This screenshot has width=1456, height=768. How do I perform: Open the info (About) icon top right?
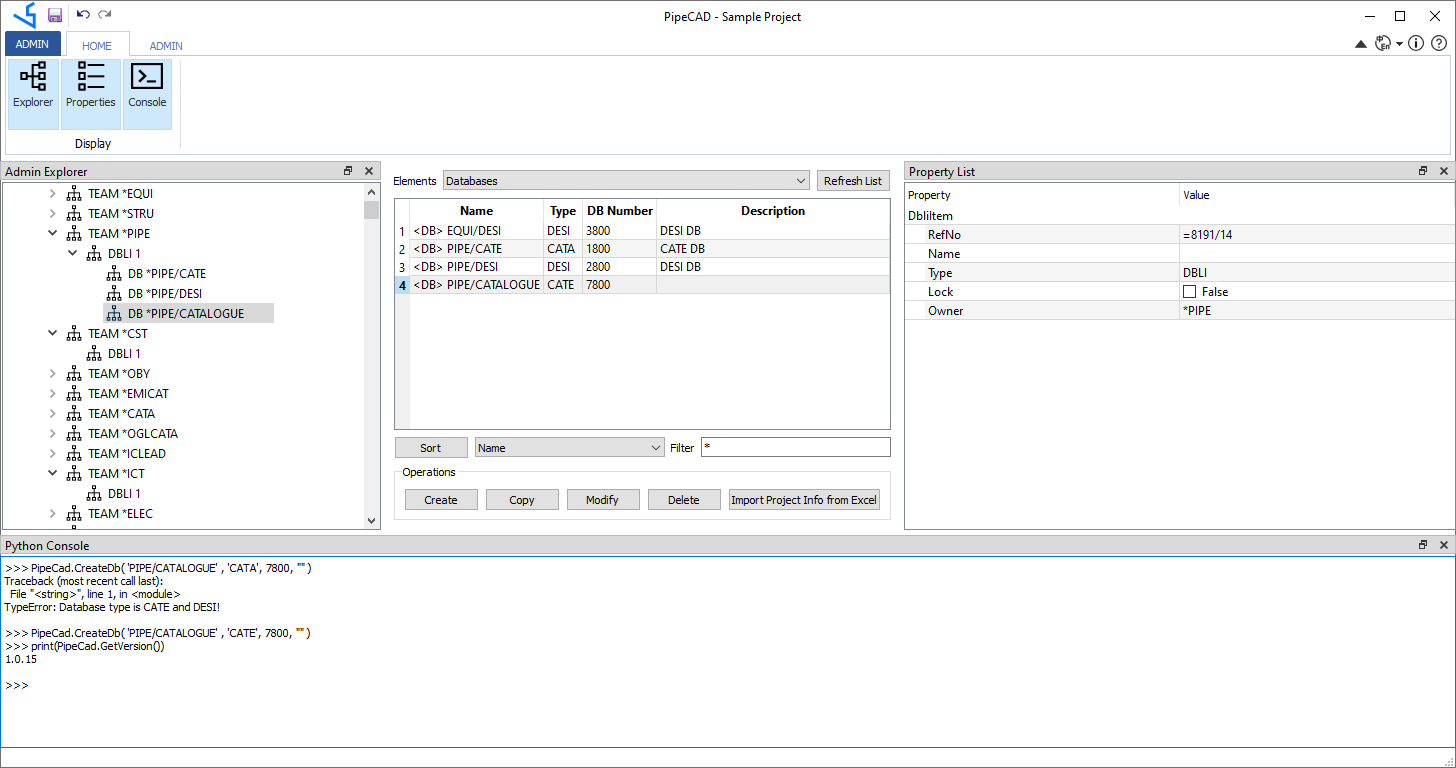pyautogui.click(x=1416, y=43)
